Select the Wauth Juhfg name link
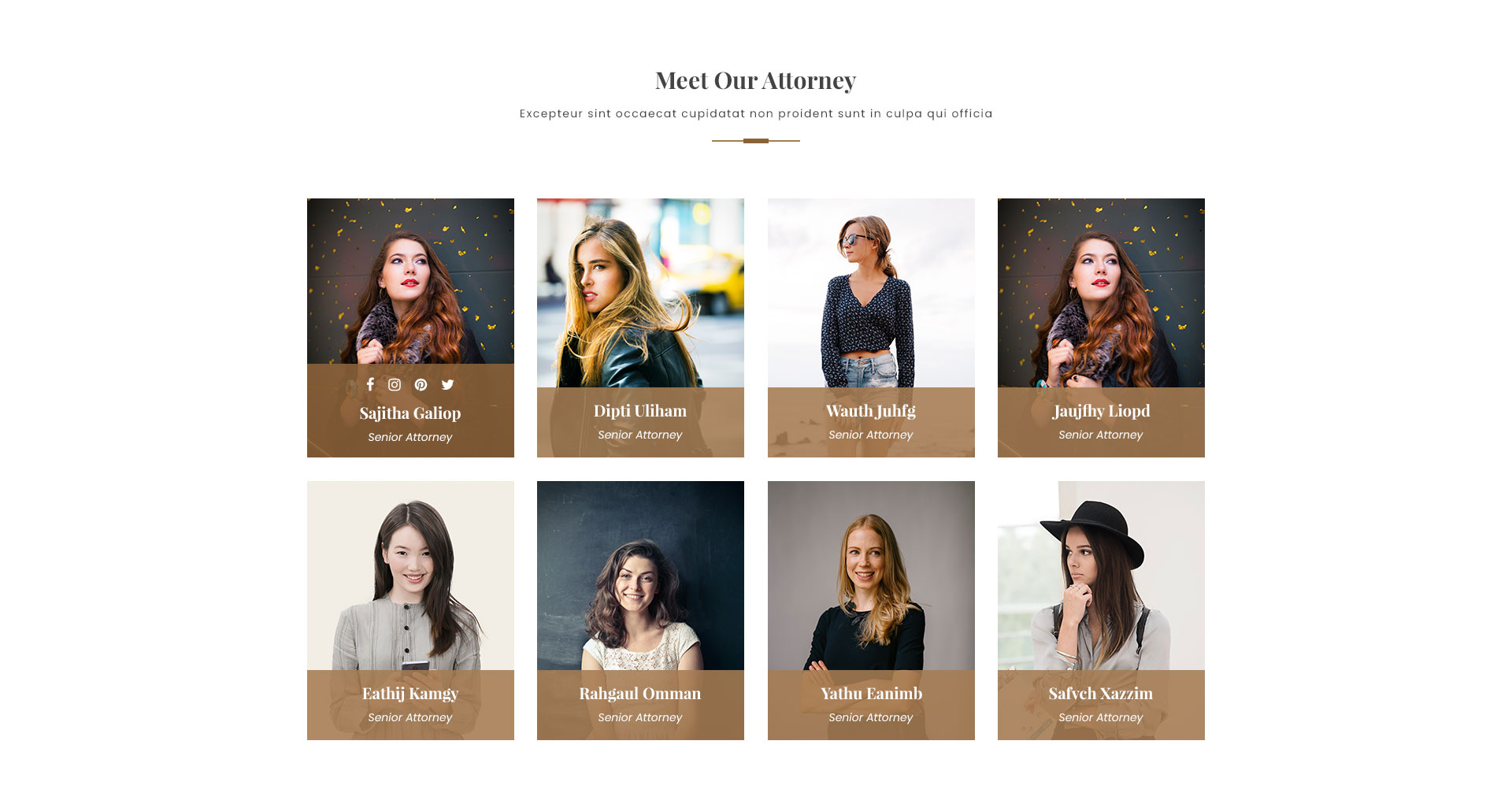This screenshot has width=1512, height=811. pos(871,411)
